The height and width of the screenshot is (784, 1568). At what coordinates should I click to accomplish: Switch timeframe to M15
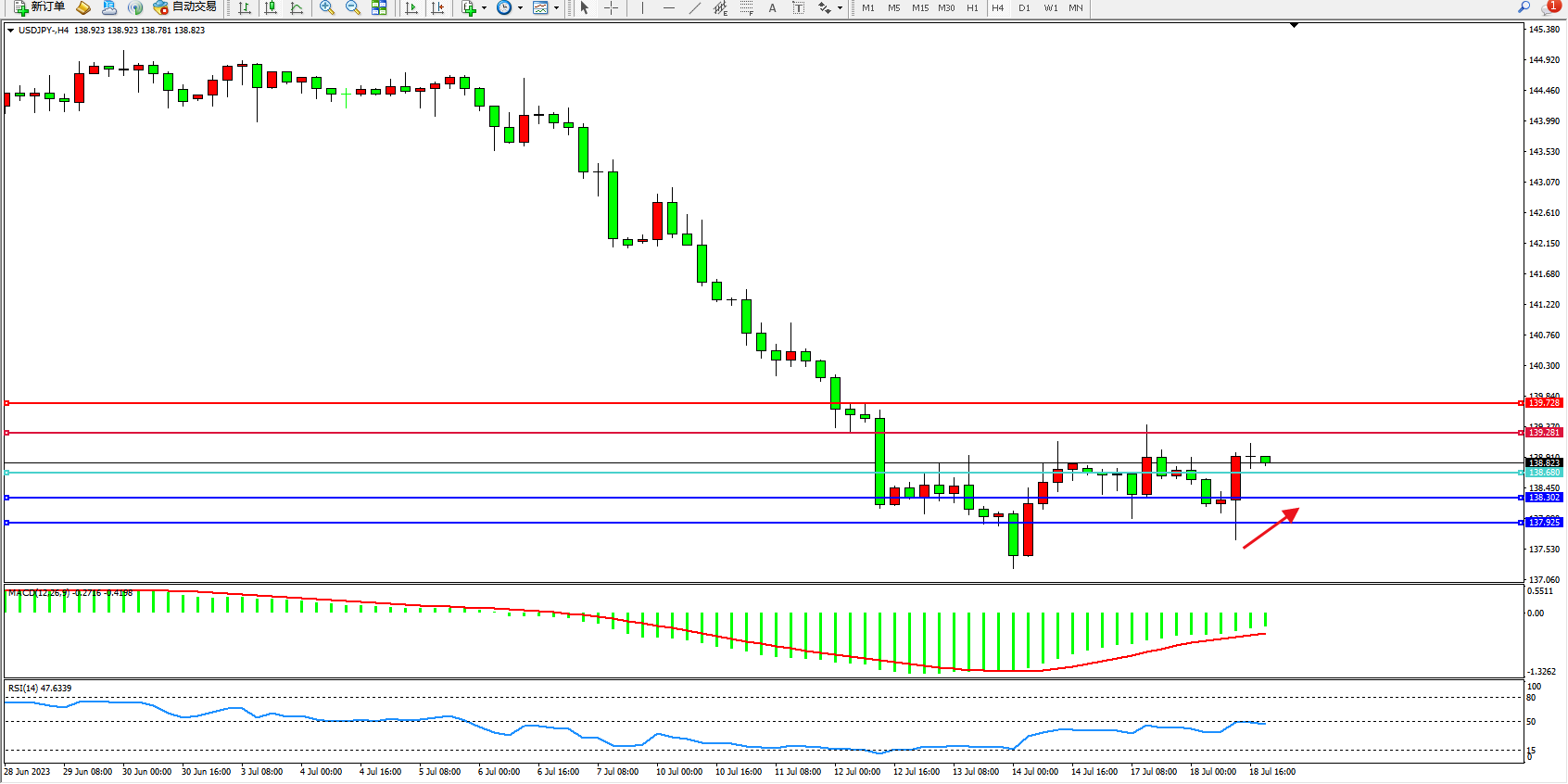pyautogui.click(x=919, y=7)
